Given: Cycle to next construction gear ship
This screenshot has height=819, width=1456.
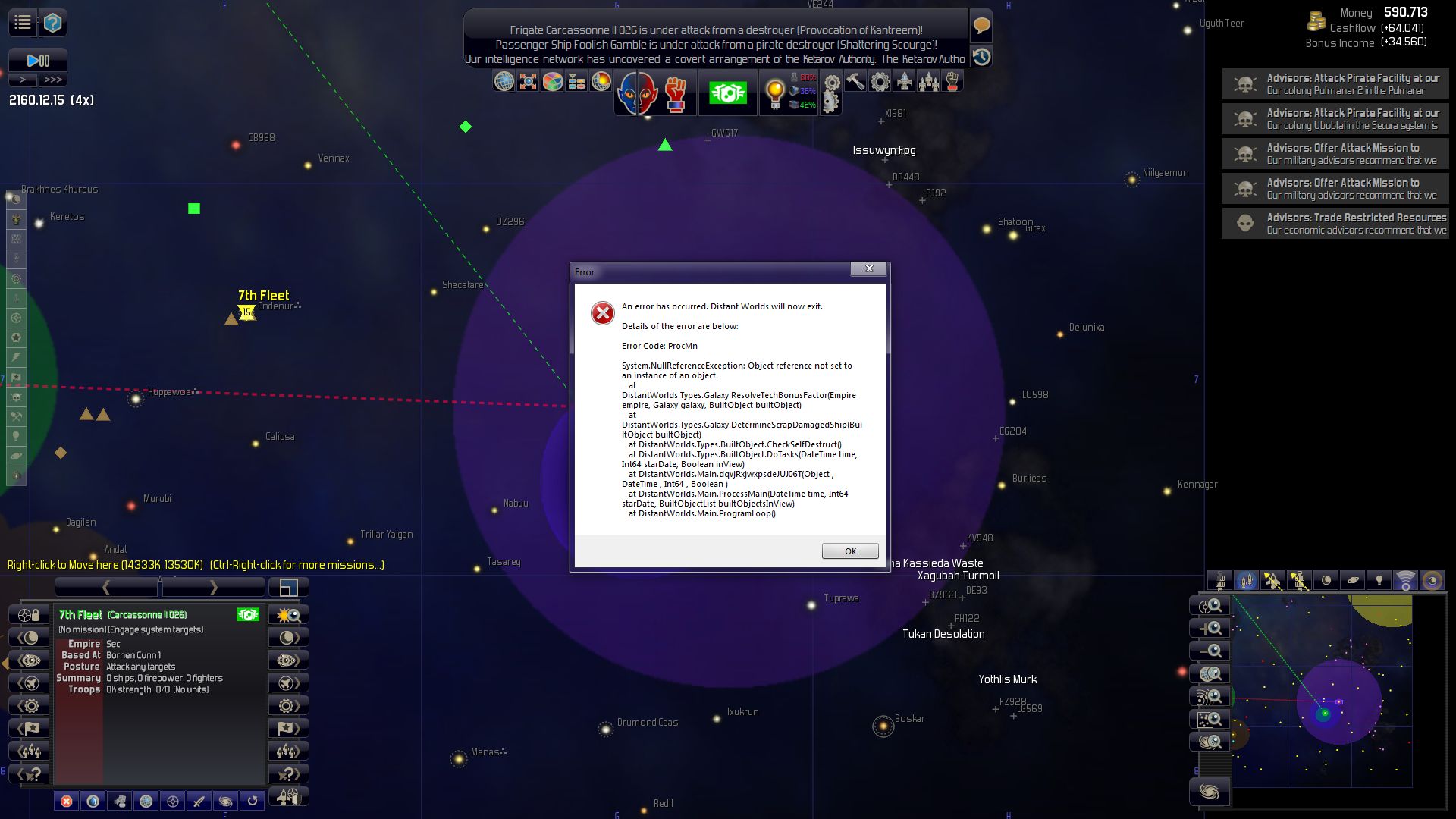Looking at the screenshot, I should click(288, 706).
